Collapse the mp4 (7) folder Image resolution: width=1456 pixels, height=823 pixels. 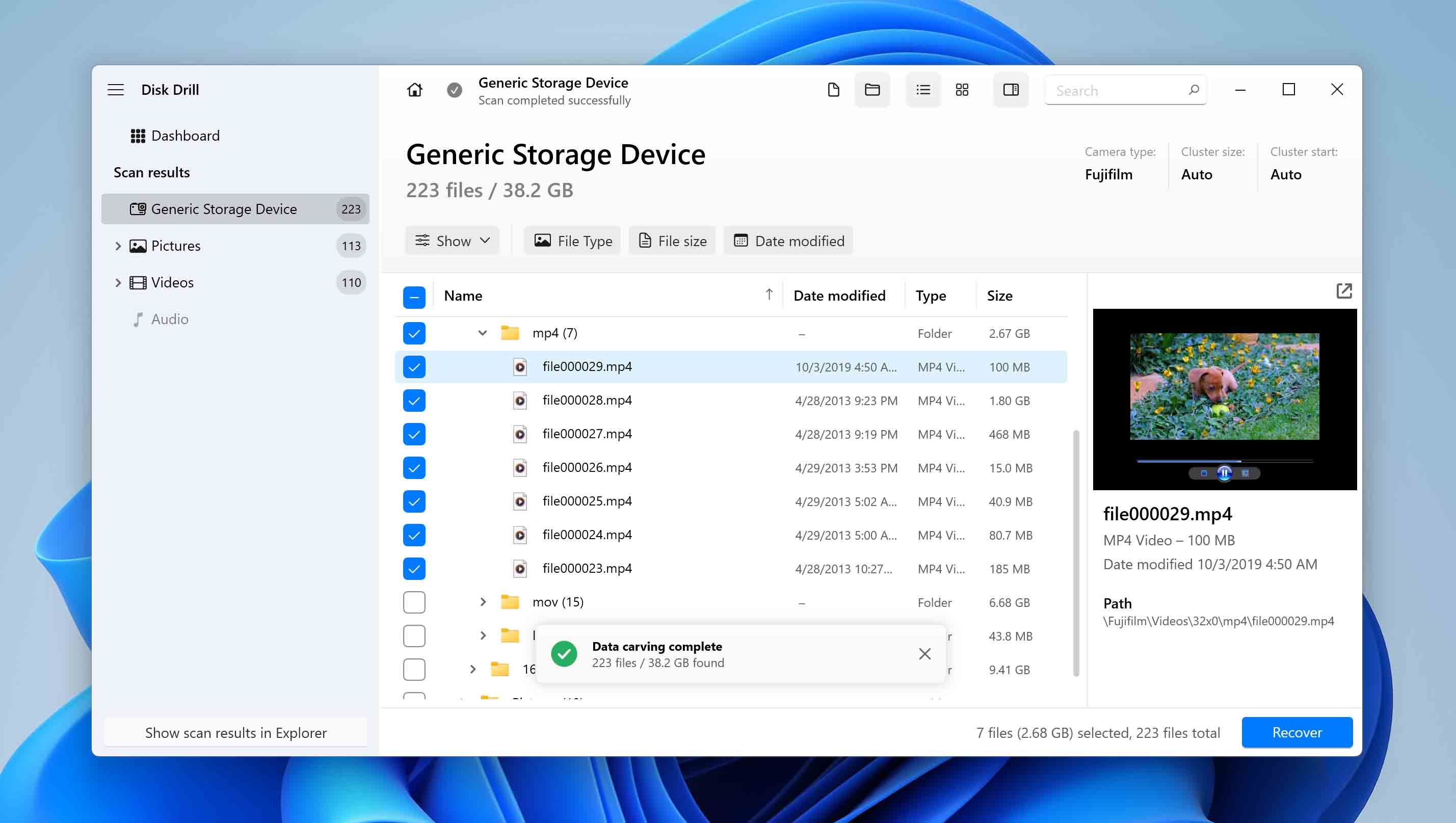click(x=482, y=333)
